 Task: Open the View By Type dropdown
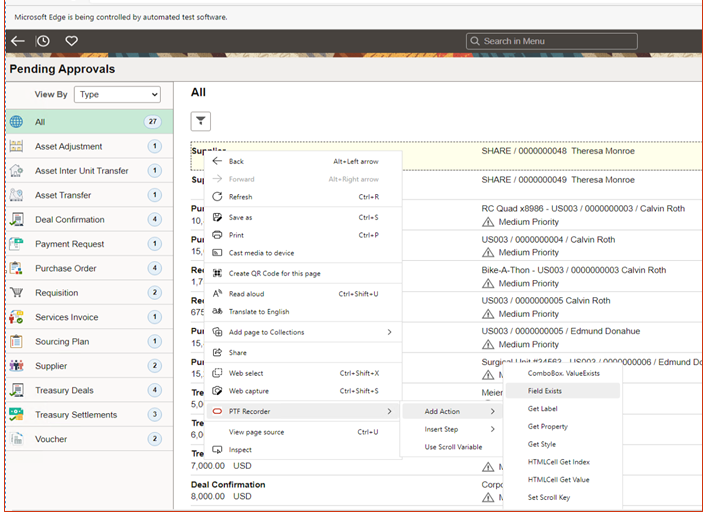(x=117, y=94)
